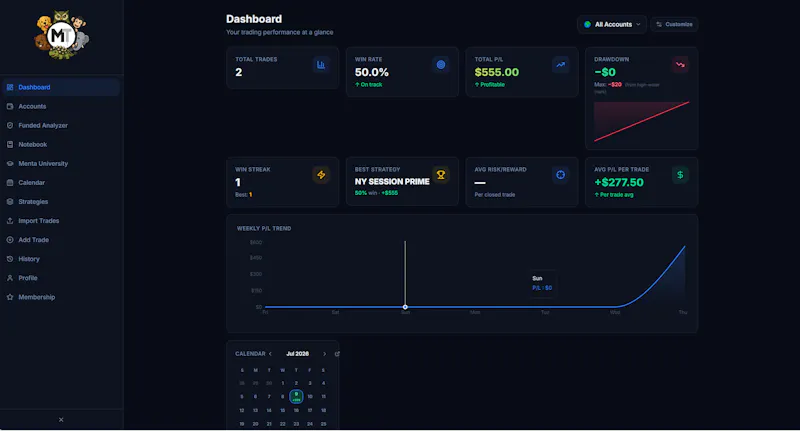Click the Avg Risk/Reward target icon

pos(560,175)
